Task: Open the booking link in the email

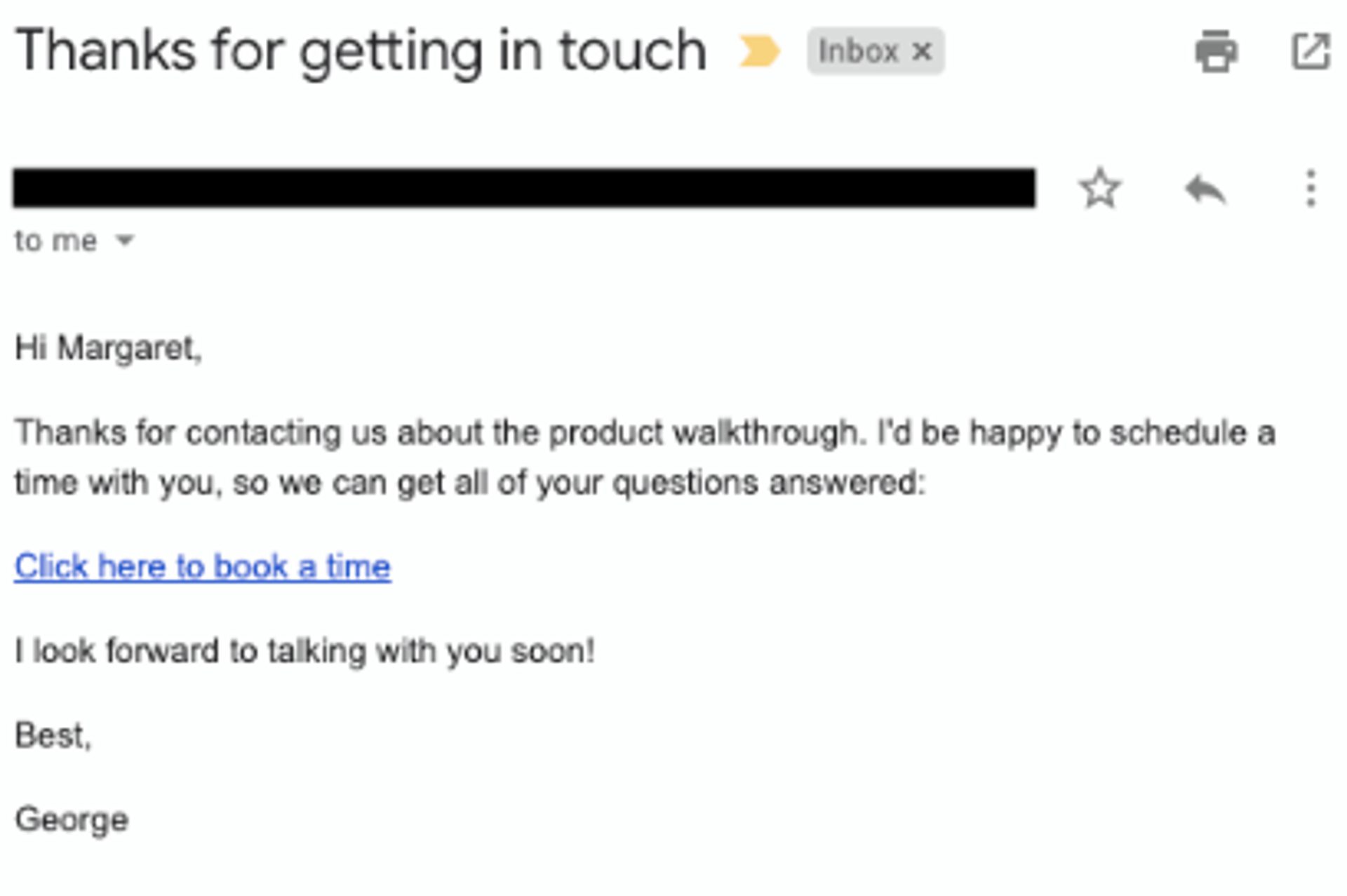Action: click(201, 566)
